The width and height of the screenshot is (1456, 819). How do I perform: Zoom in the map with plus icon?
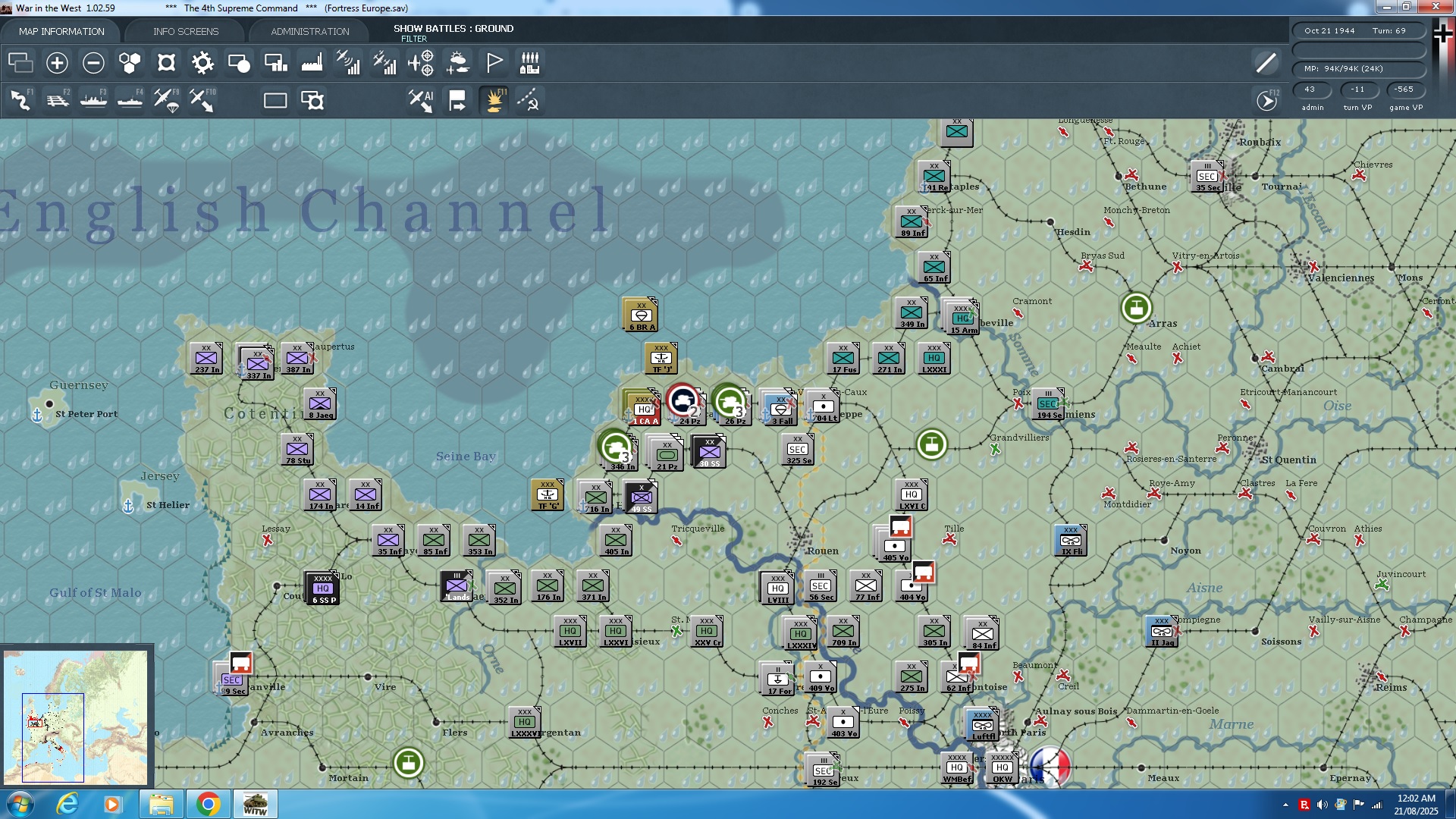point(57,63)
